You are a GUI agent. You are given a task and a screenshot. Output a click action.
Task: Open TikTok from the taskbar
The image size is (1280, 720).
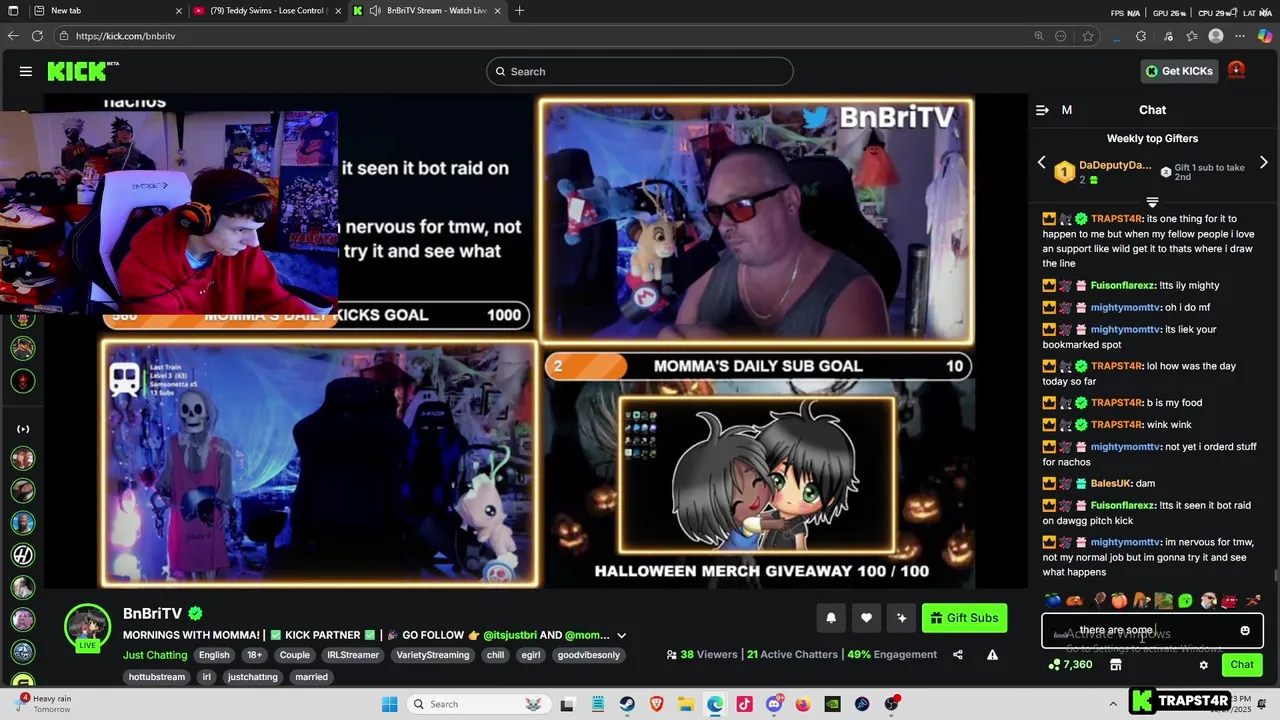(x=744, y=704)
